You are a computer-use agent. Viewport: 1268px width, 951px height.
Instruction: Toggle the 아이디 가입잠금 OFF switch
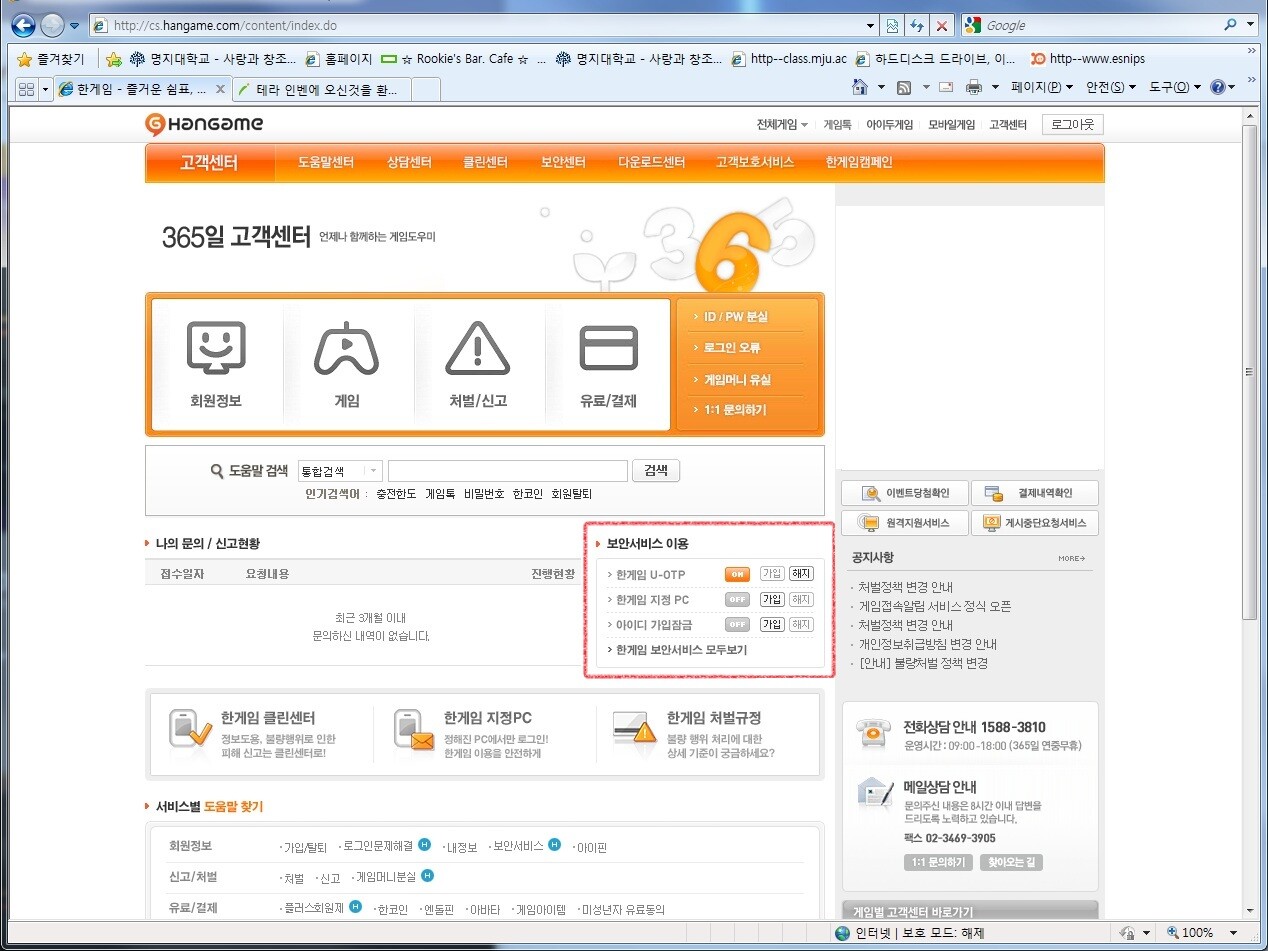click(x=737, y=624)
